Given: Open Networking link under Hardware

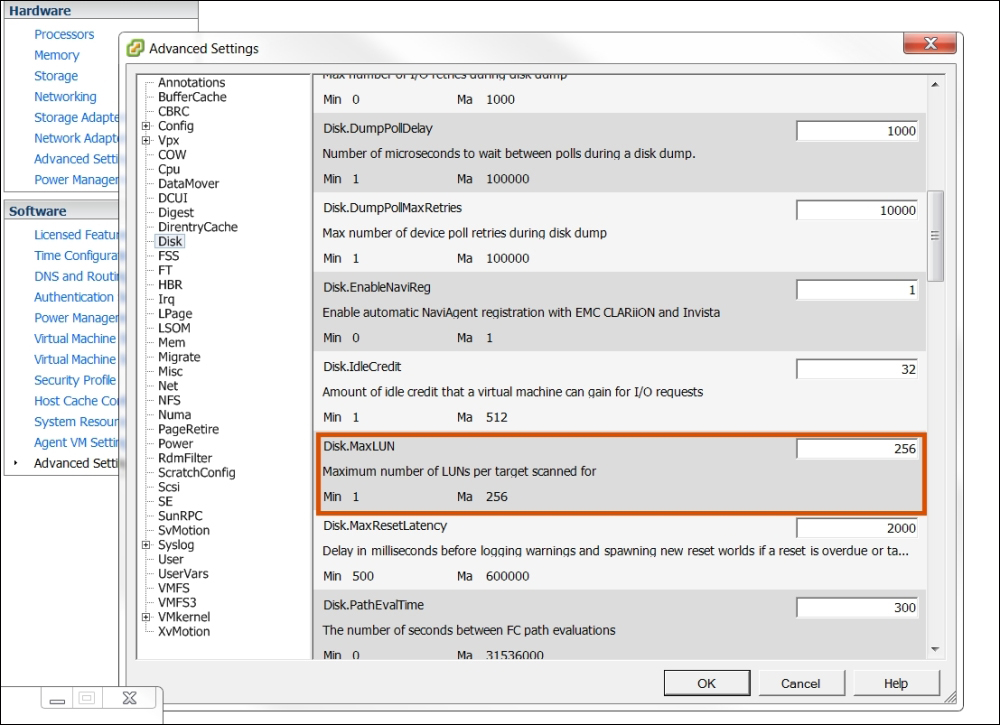Looking at the screenshot, I should click(65, 97).
